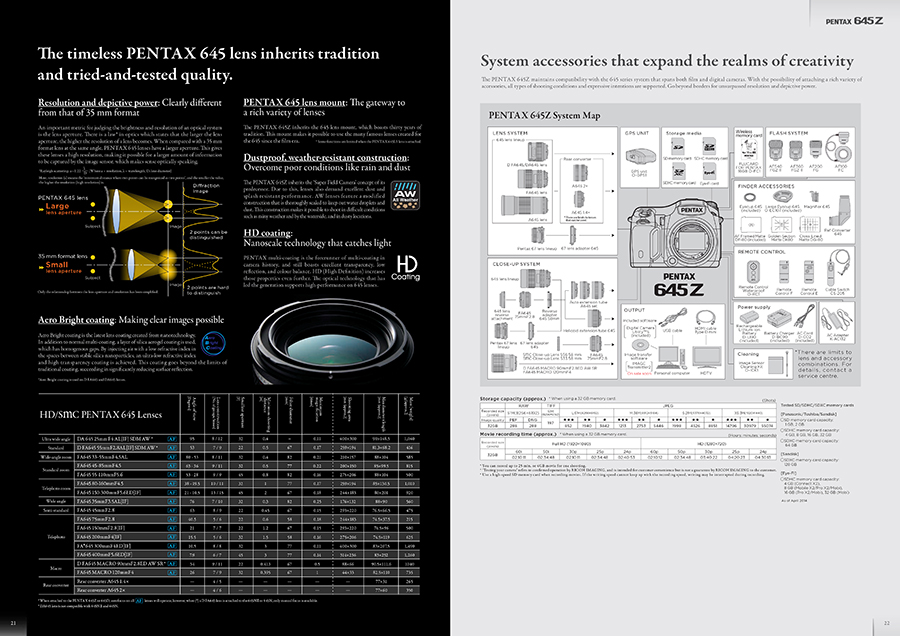Click the AF badge beside DA645 25mm lens row
The width and height of the screenshot is (900, 636).
(172, 439)
